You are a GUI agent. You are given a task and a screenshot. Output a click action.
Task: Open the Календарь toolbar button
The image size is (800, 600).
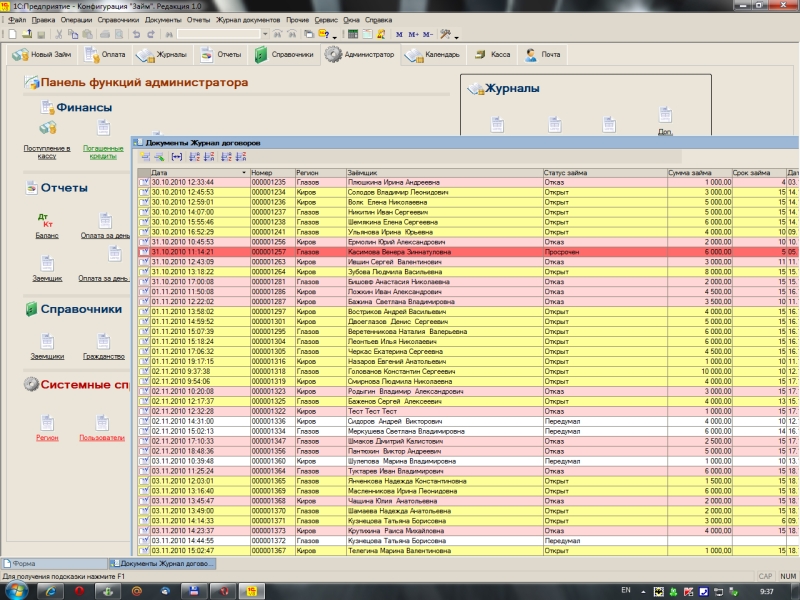tap(433, 55)
